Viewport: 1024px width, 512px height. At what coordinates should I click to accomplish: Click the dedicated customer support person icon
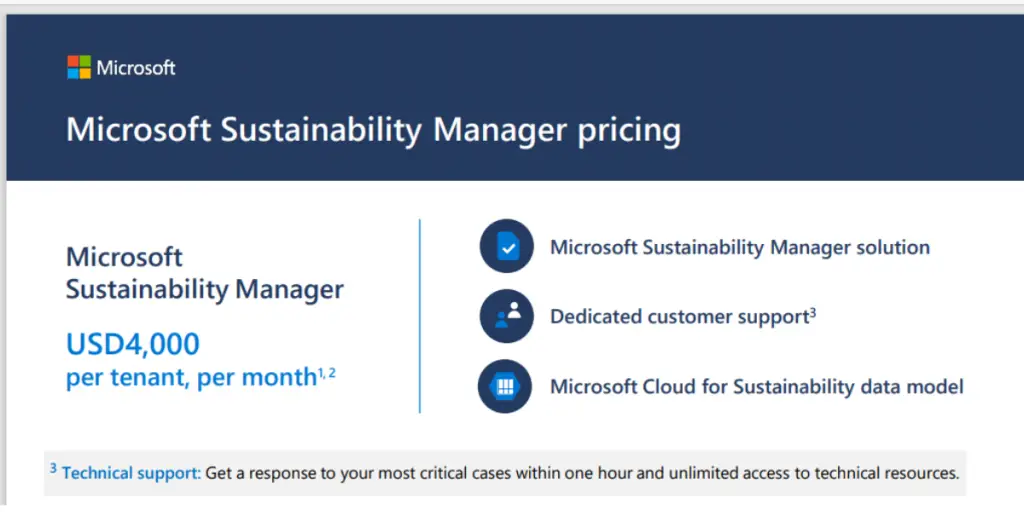pos(506,316)
